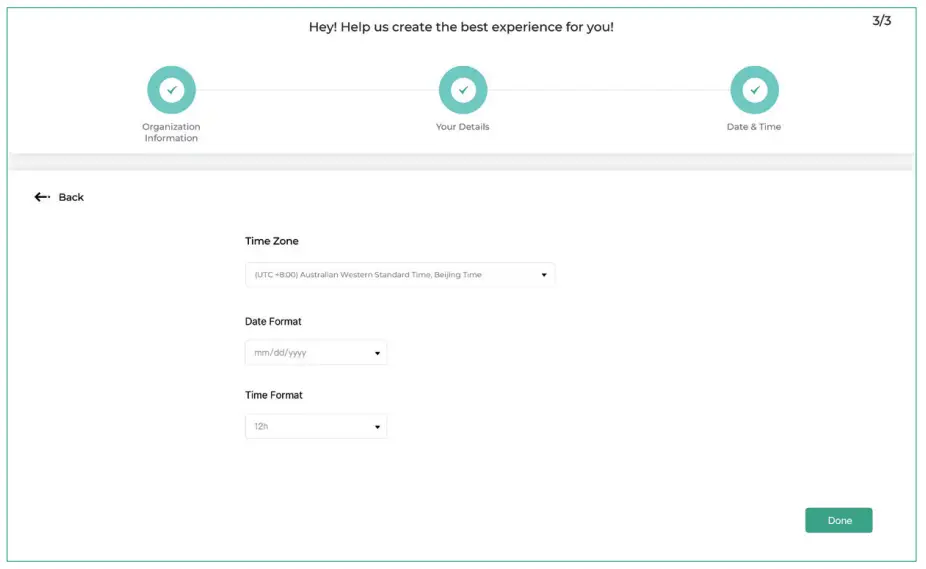926x569 pixels.
Task: Open the Time Zone selection field
Action: pos(390,274)
